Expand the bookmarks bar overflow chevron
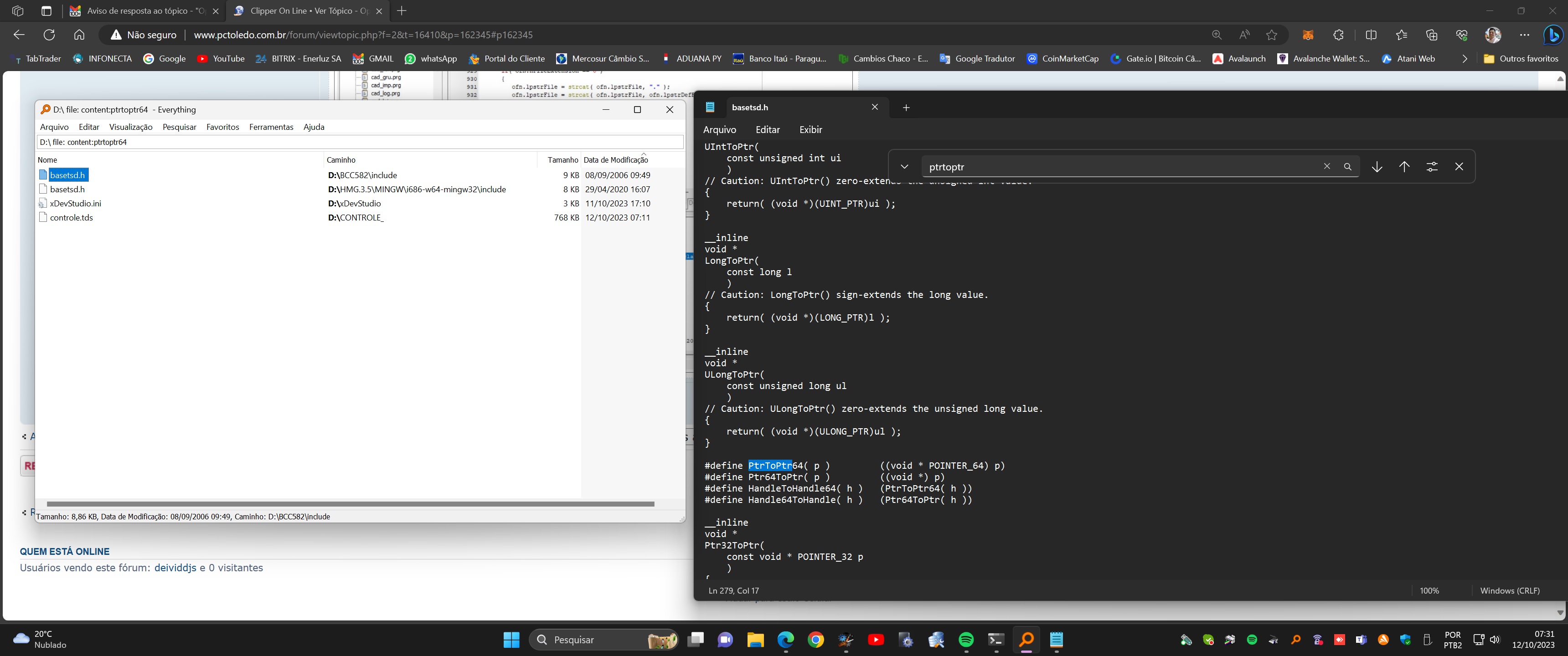 point(1465,59)
